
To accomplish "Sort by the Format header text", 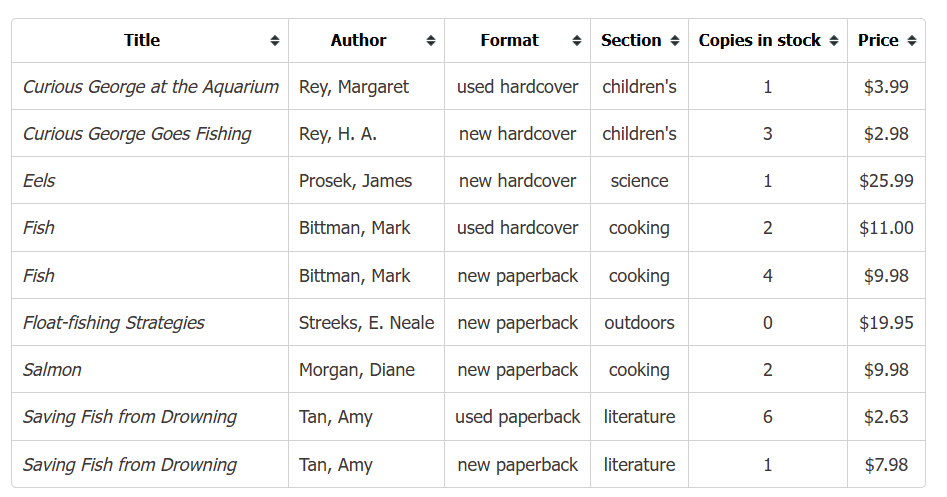I will tap(509, 41).
